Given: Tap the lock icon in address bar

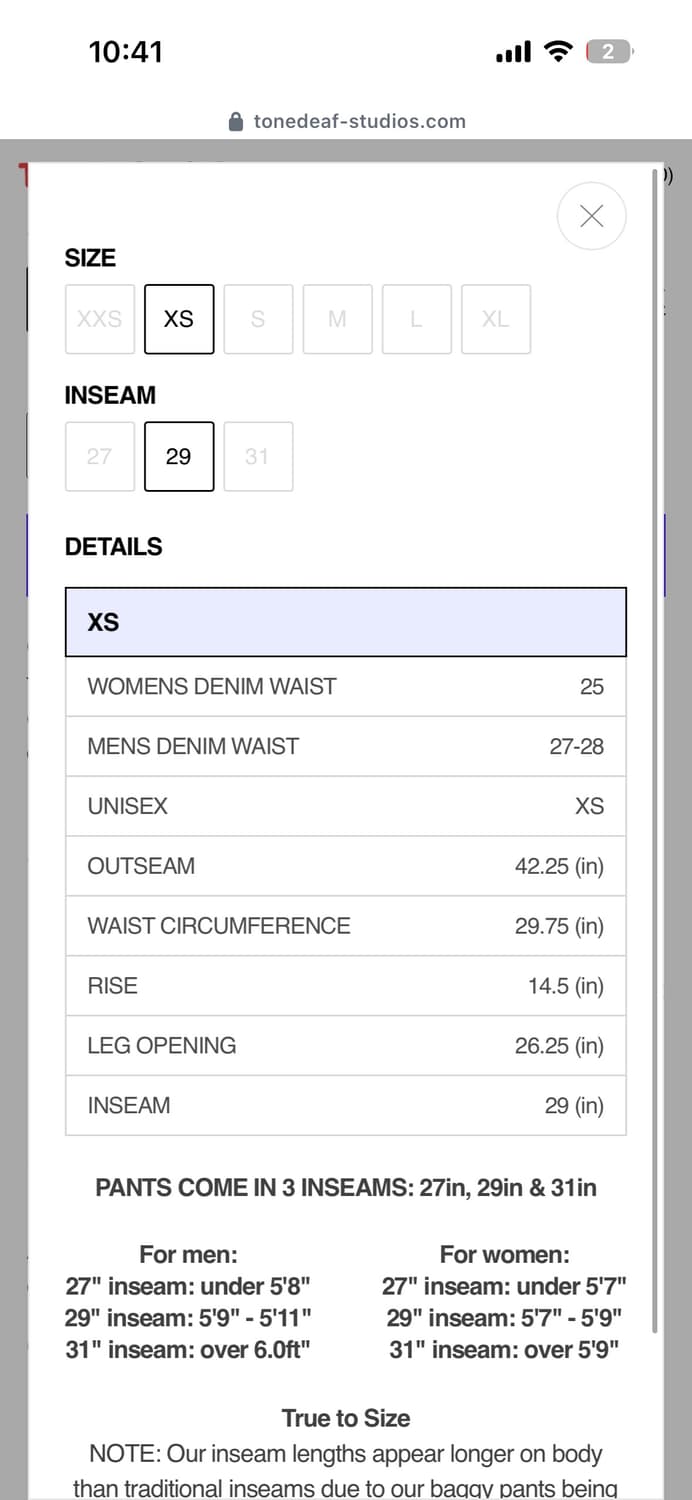Looking at the screenshot, I should tap(236, 121).
